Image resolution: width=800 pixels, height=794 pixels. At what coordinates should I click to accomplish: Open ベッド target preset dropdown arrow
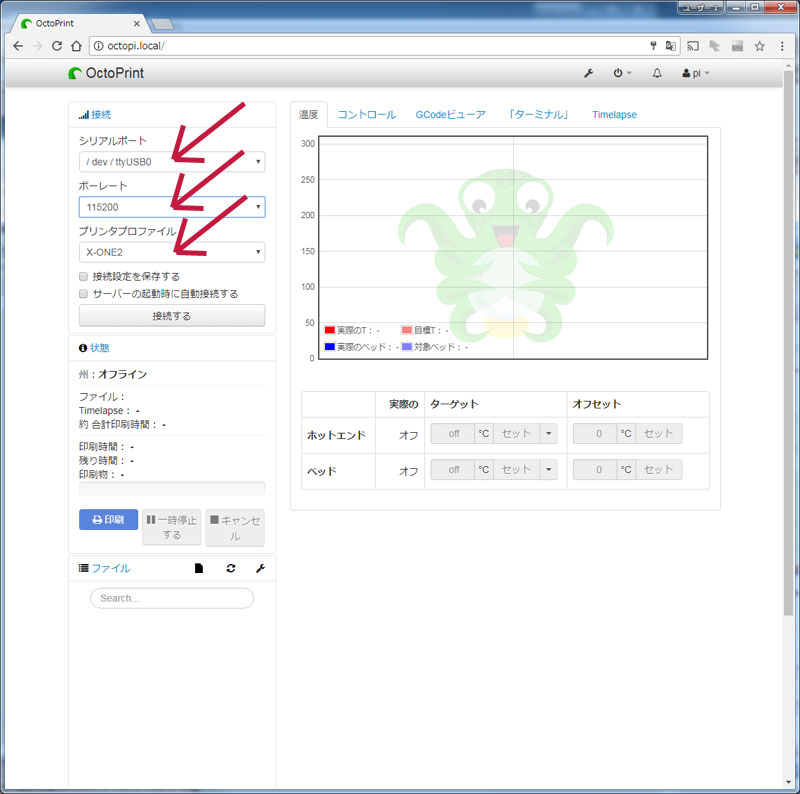click(548, 469)
